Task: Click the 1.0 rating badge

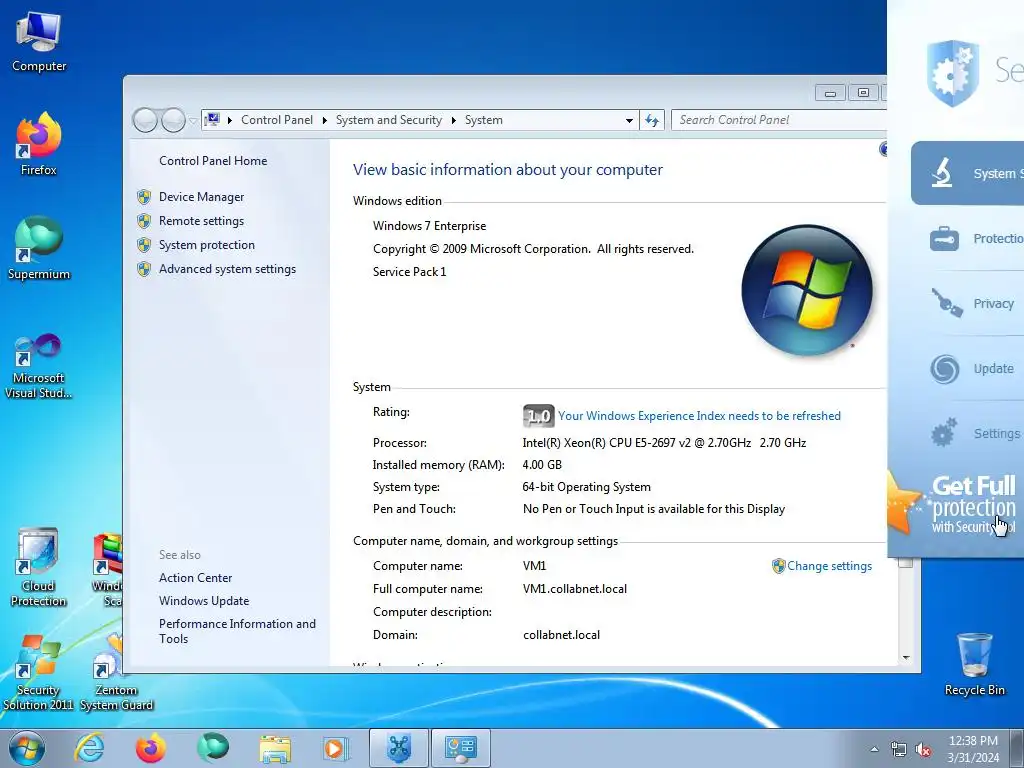Action: pyautogui.click(x=539, y=416)
